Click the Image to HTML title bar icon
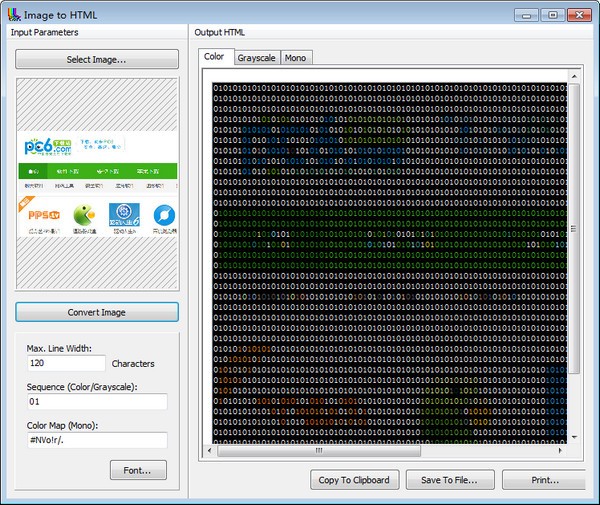This screenshot has height=505, width=600. pos(13,14)
